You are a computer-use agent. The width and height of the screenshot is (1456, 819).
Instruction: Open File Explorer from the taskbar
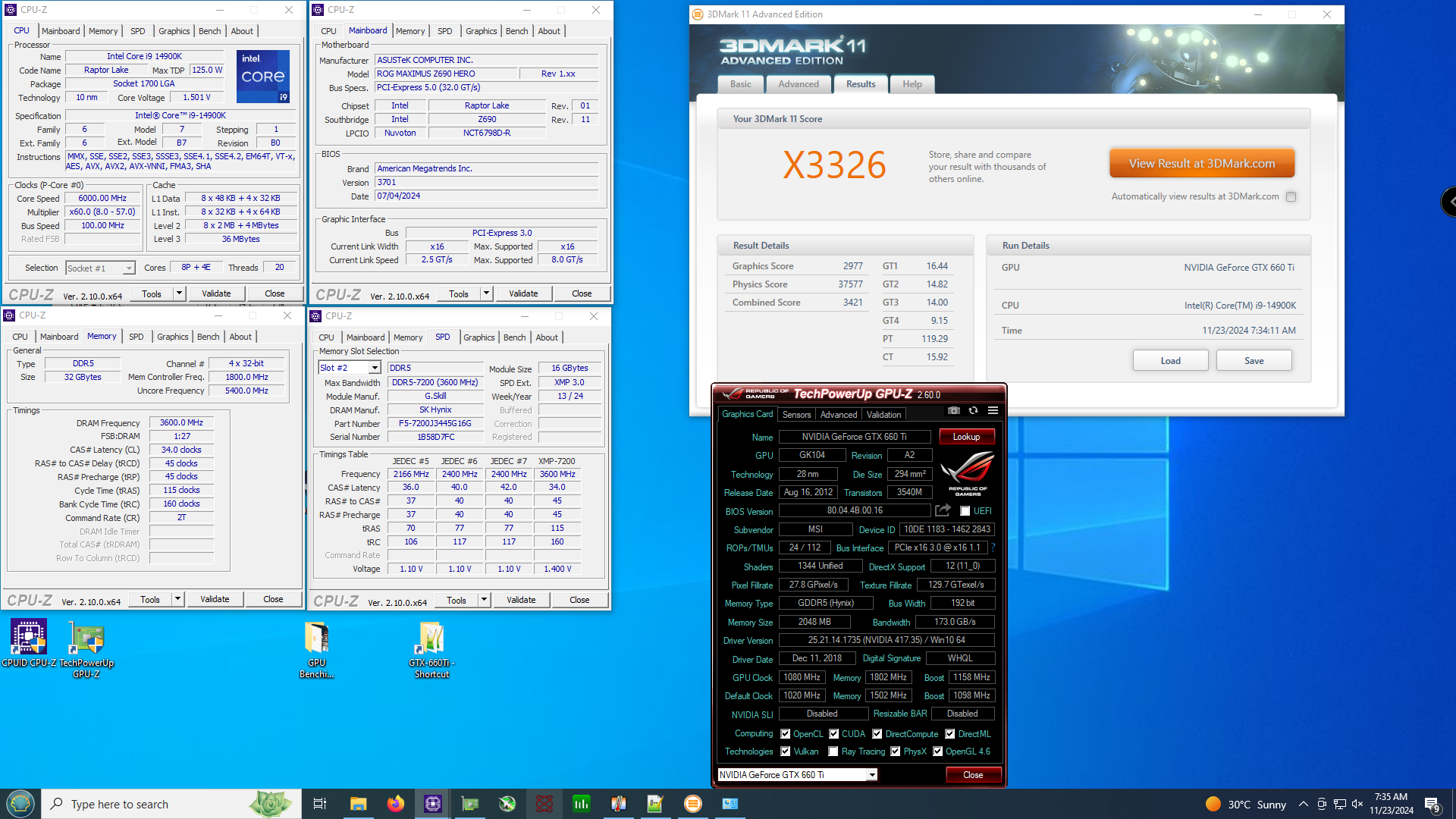358,804
